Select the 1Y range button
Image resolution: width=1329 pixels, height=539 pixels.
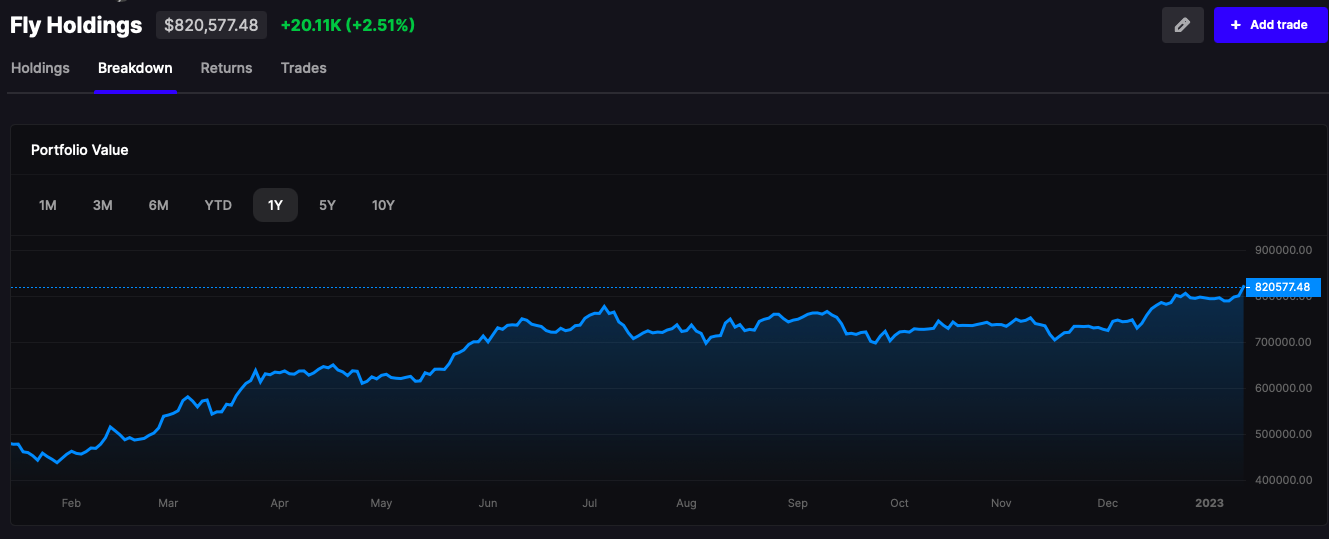[x=275, y=205]
